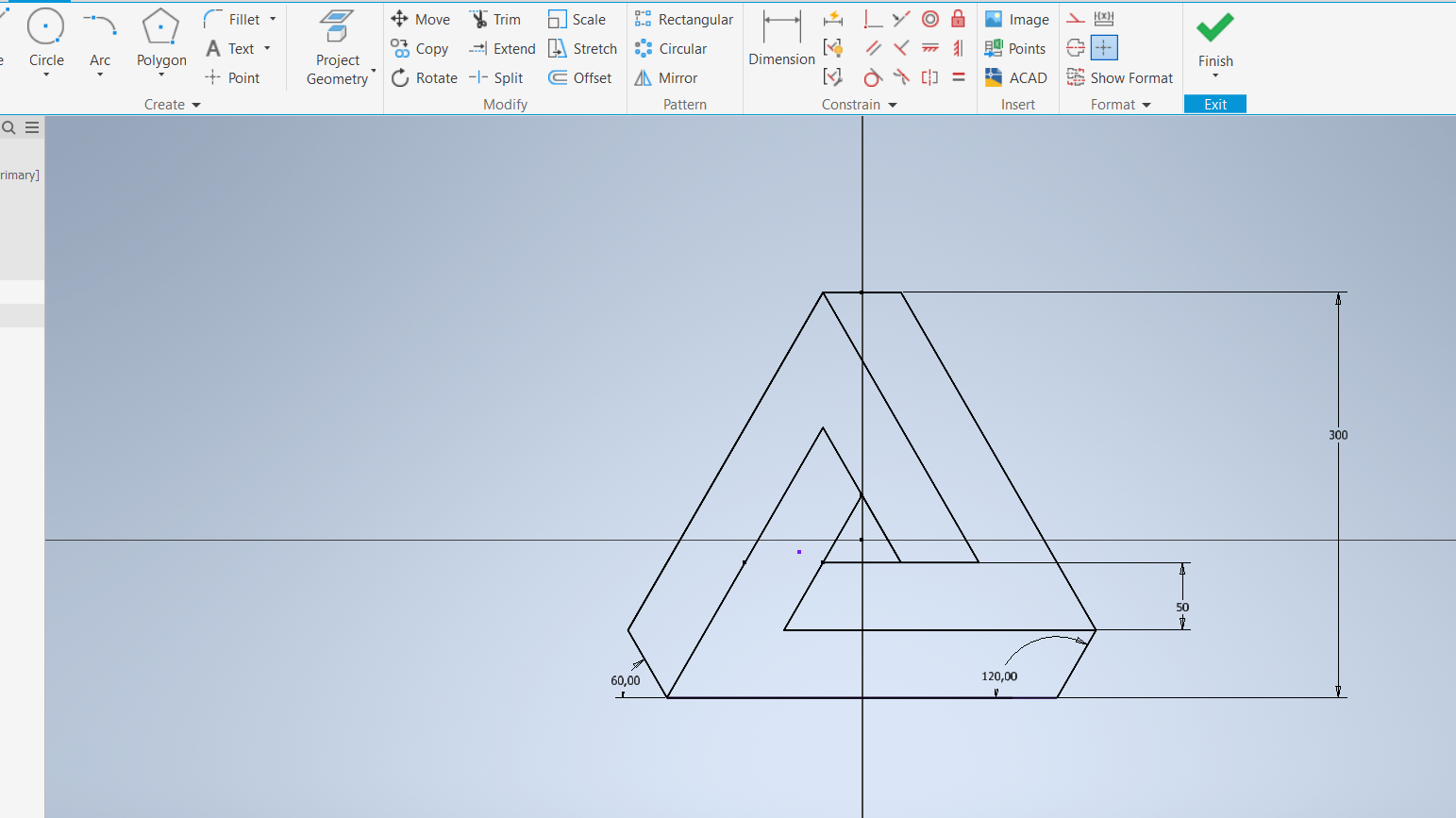Screen dimensions: 1456x818
Task: Activate the Trim tool
Action: pyautogui.click(x=495, y=19)
